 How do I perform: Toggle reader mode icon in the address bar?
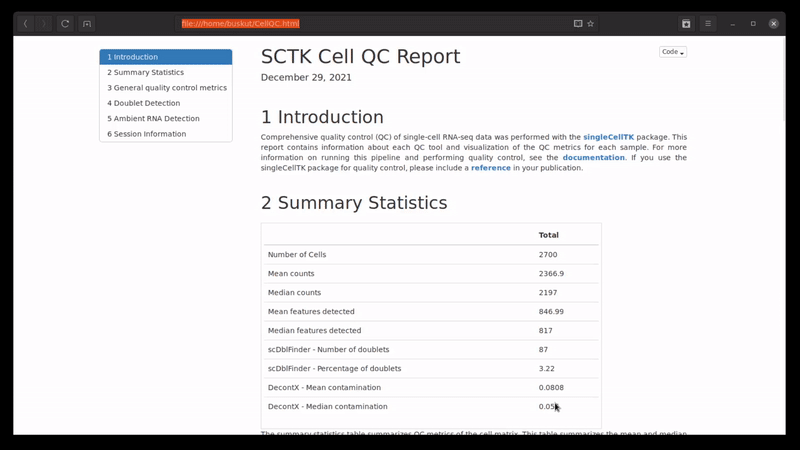(578, 24)
